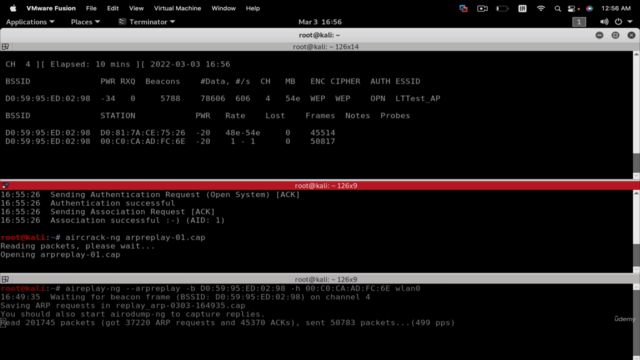
Task: Click the Reading packets, please wait line
Action: pyautogui.click(x=78, y=246)
